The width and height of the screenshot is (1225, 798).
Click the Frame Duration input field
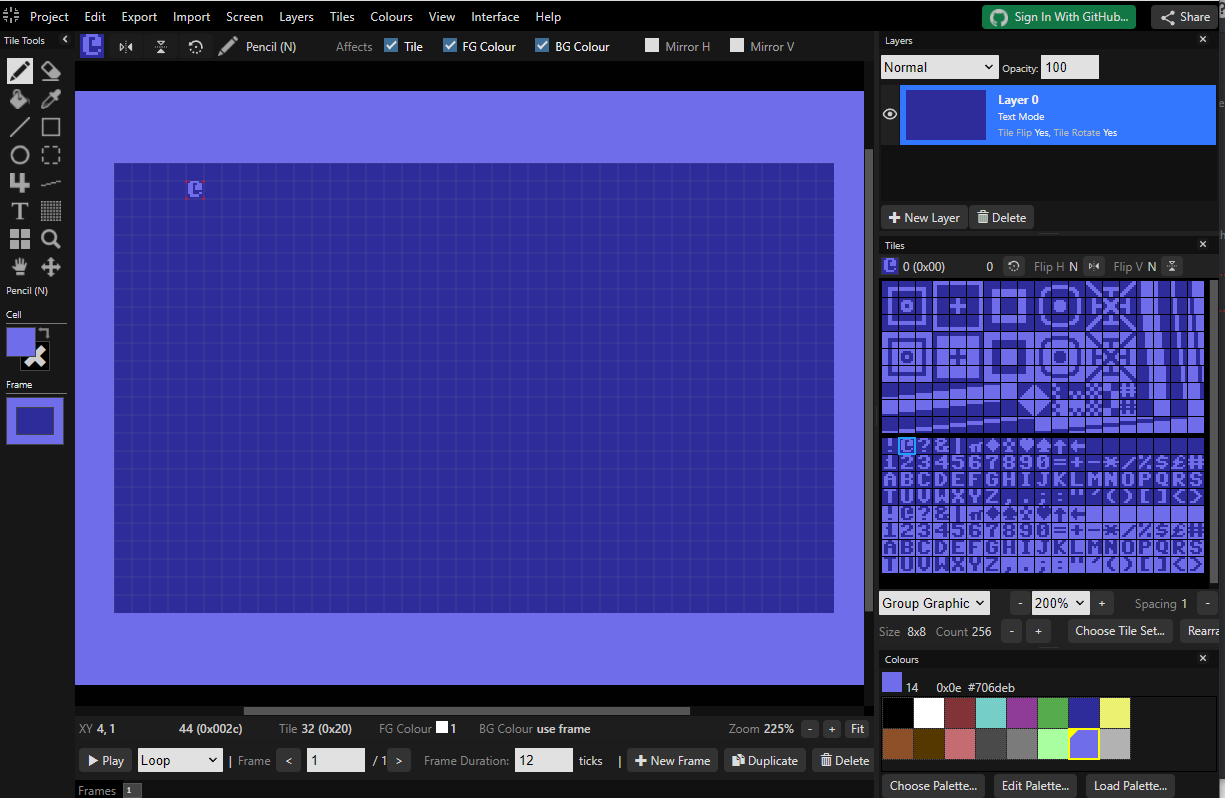543,760
